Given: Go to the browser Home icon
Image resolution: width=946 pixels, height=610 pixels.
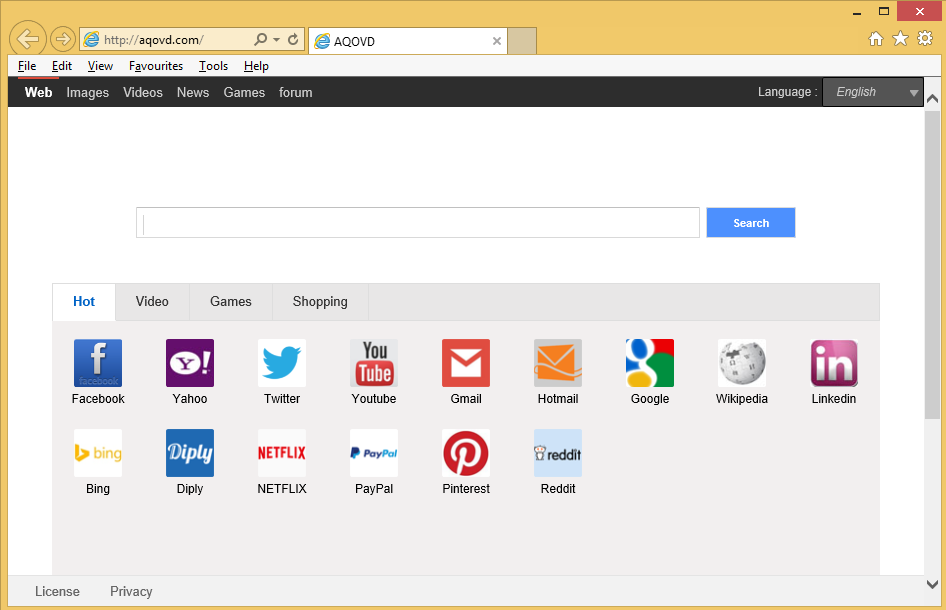Looking at the screenshot, I should 875,39.
